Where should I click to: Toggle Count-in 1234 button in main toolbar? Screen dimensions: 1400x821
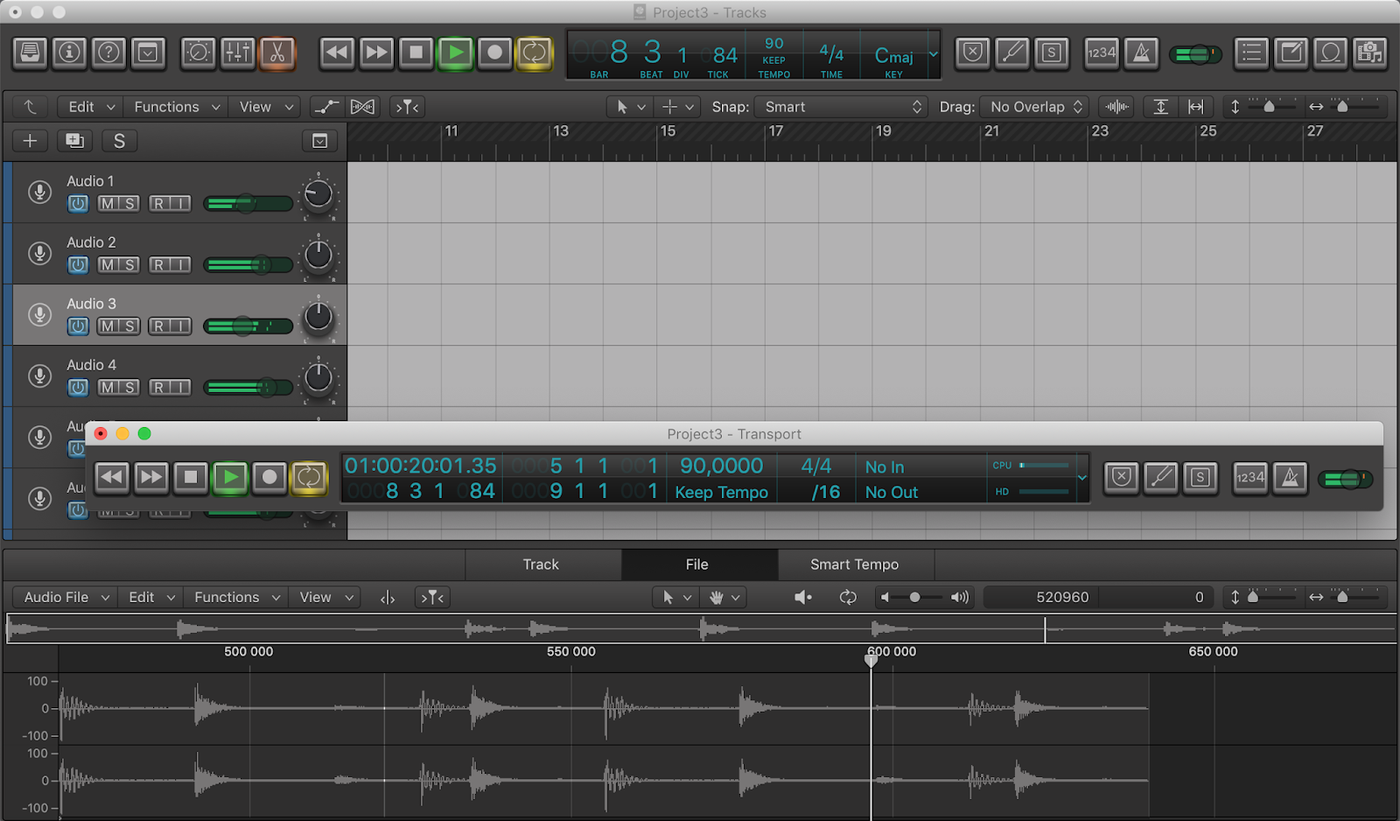[x=1101, y=52]
